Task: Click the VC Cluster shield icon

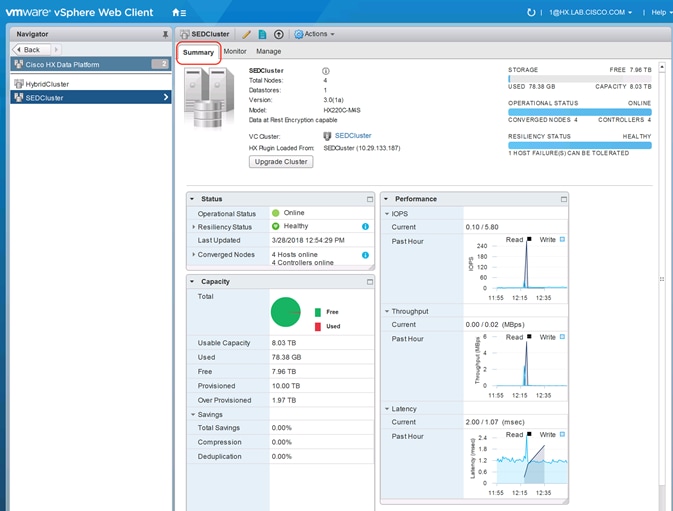Action: [327, 136]
